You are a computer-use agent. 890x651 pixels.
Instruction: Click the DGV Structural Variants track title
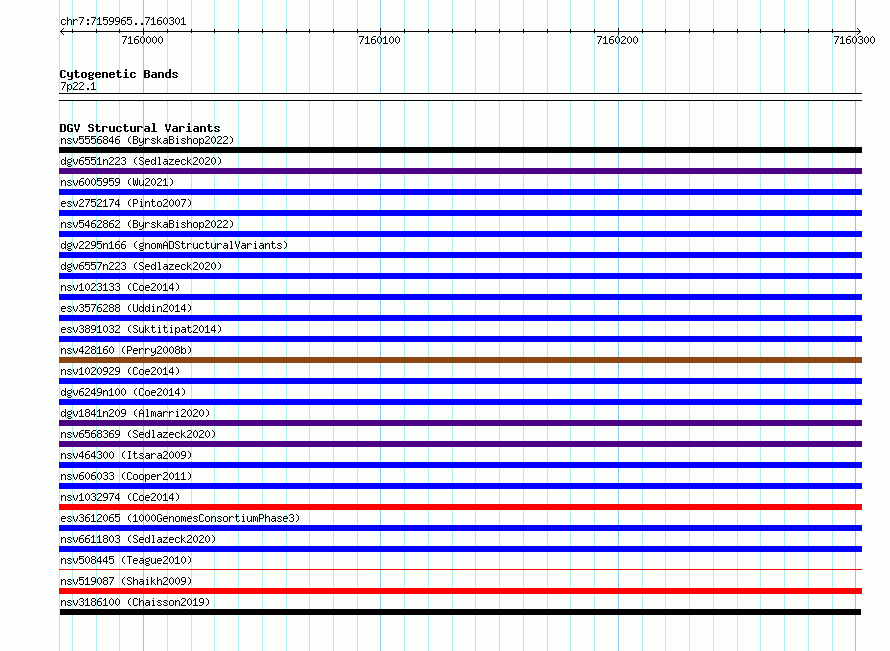tap(140, 128)
